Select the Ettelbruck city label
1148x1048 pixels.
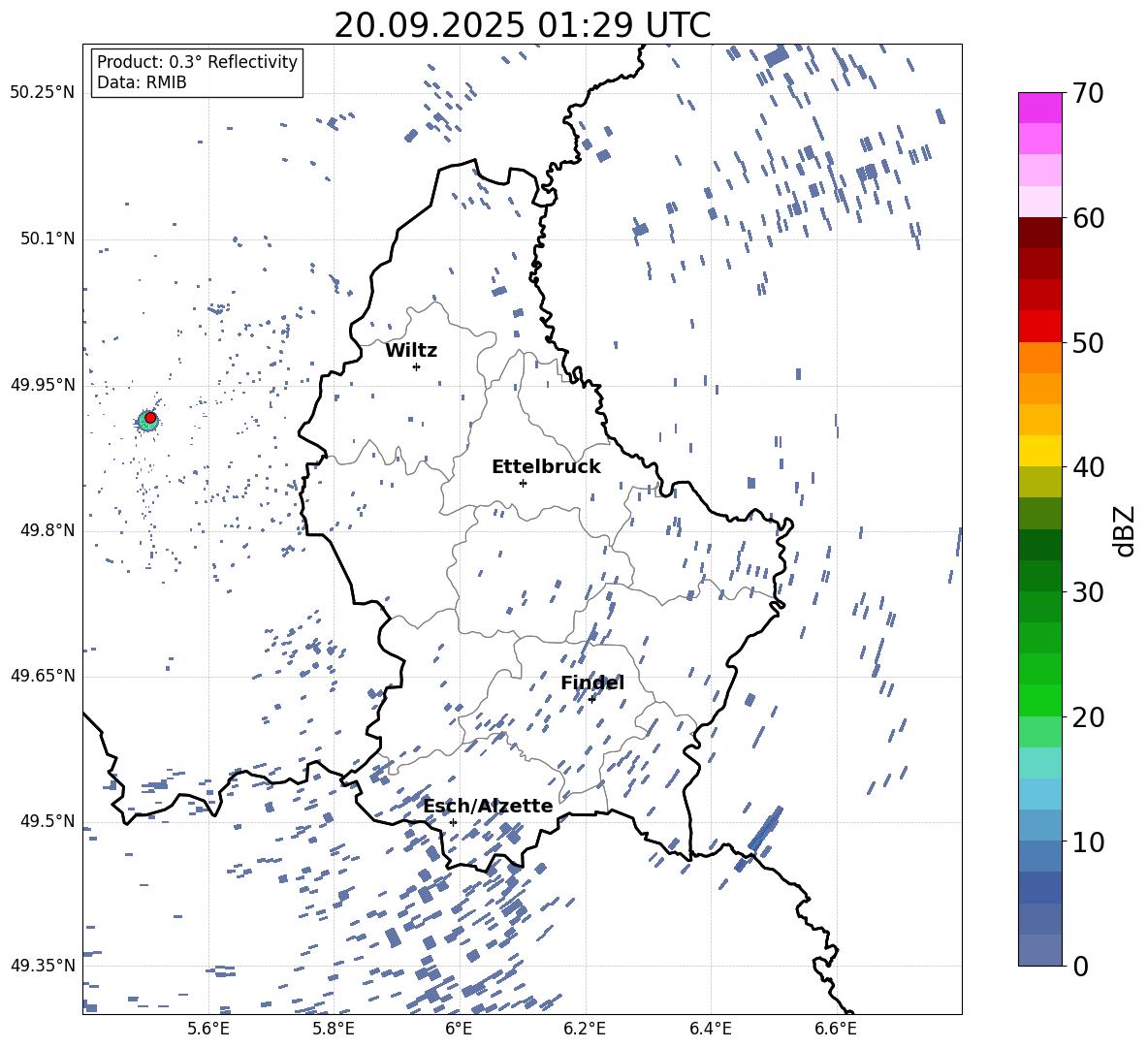tap(546, 466)
